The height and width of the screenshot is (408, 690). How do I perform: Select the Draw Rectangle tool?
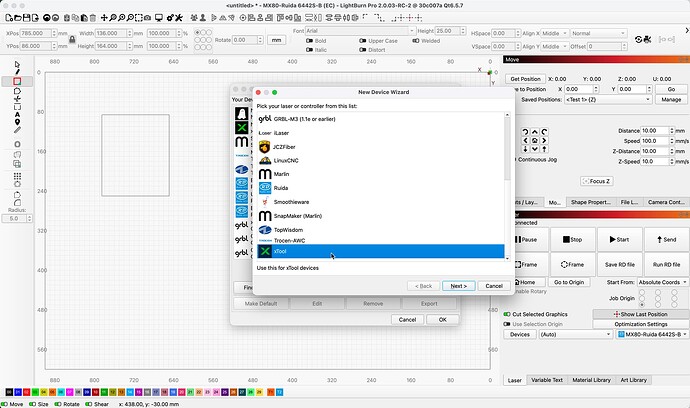(17, 80)
